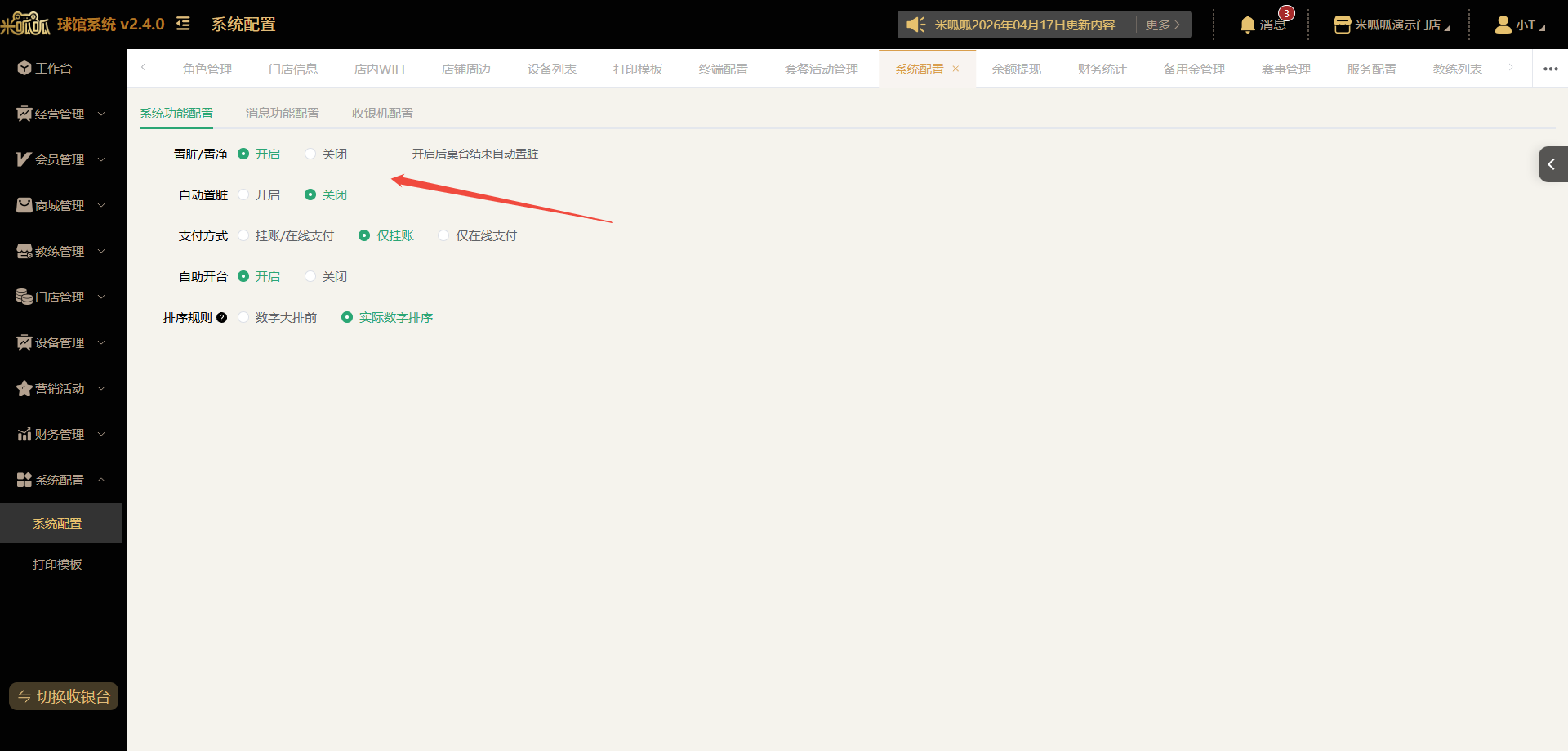Image resolution: width=1568 pixels, height=751 pixels.
Task: Open the 套餐活动管理 tab
Action: (822, 69)
